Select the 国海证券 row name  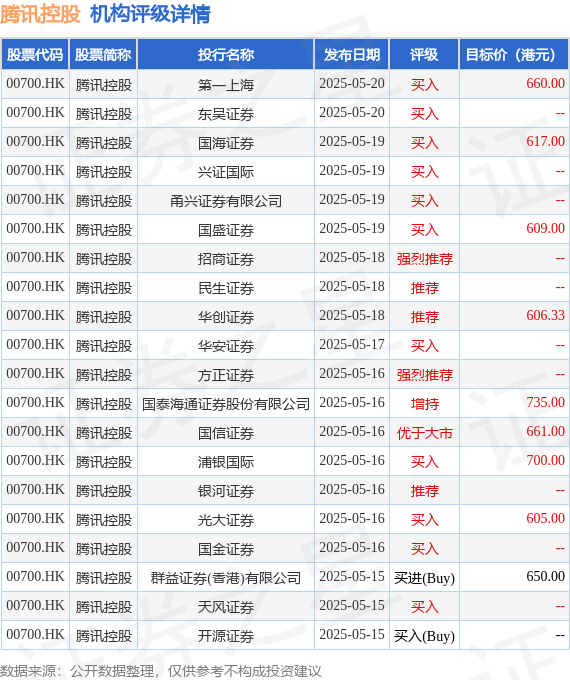tap(226, 143)
